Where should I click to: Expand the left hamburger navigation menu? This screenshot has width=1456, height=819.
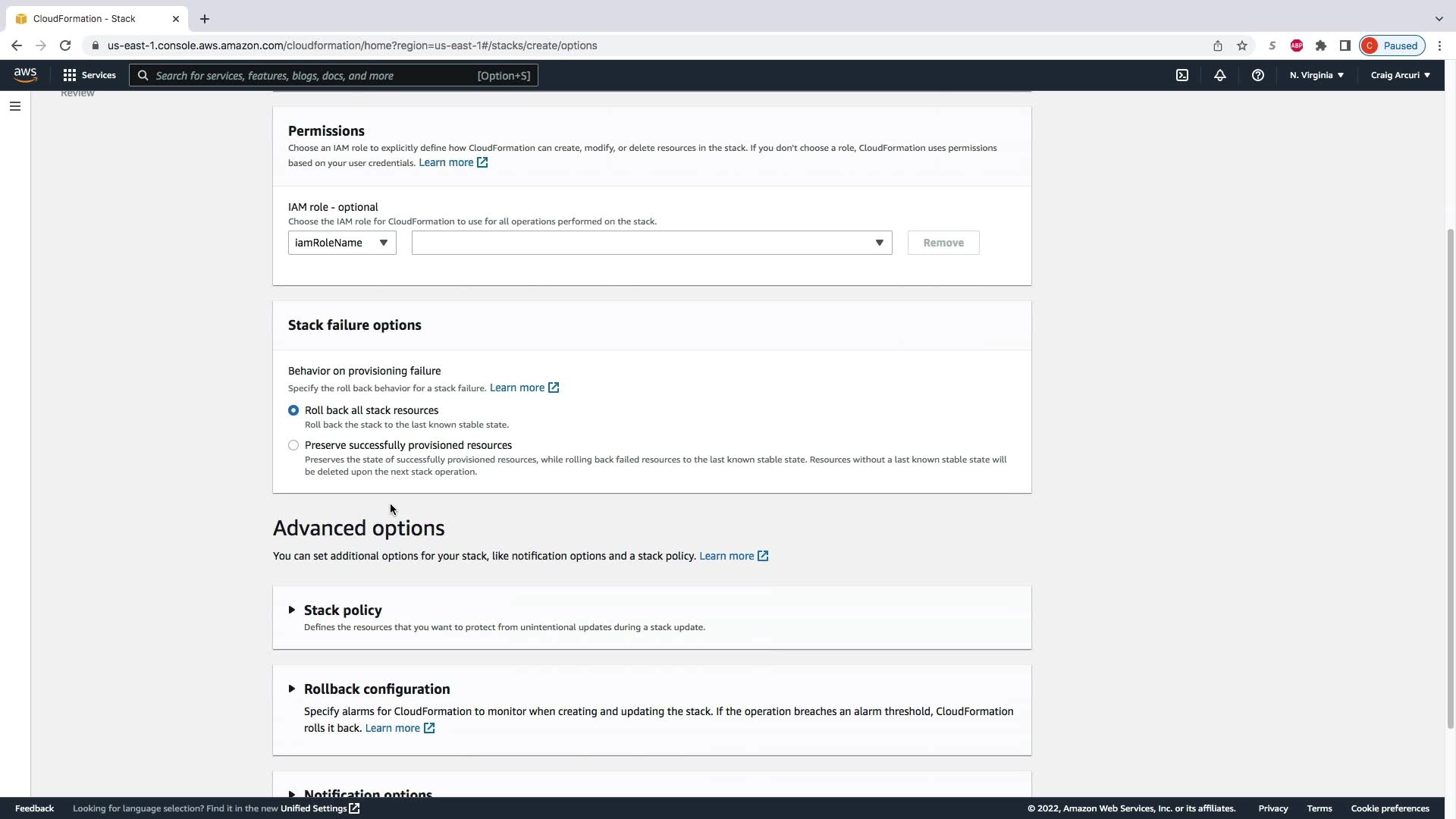coord(14,106)
